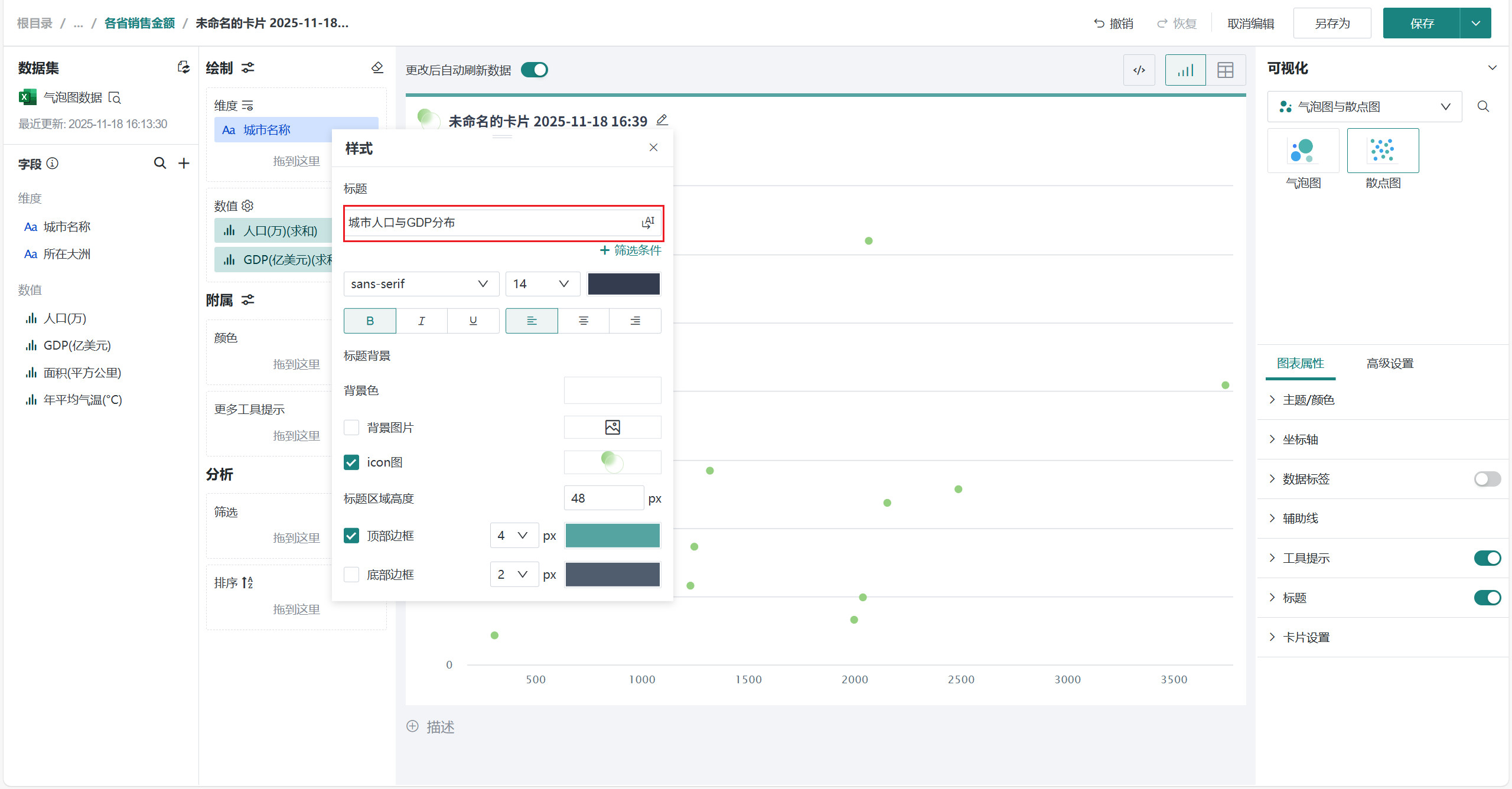Screen dimensions: 1512x789
Task: Switch to the 高级设置 tab
Action: point(1389,363)
